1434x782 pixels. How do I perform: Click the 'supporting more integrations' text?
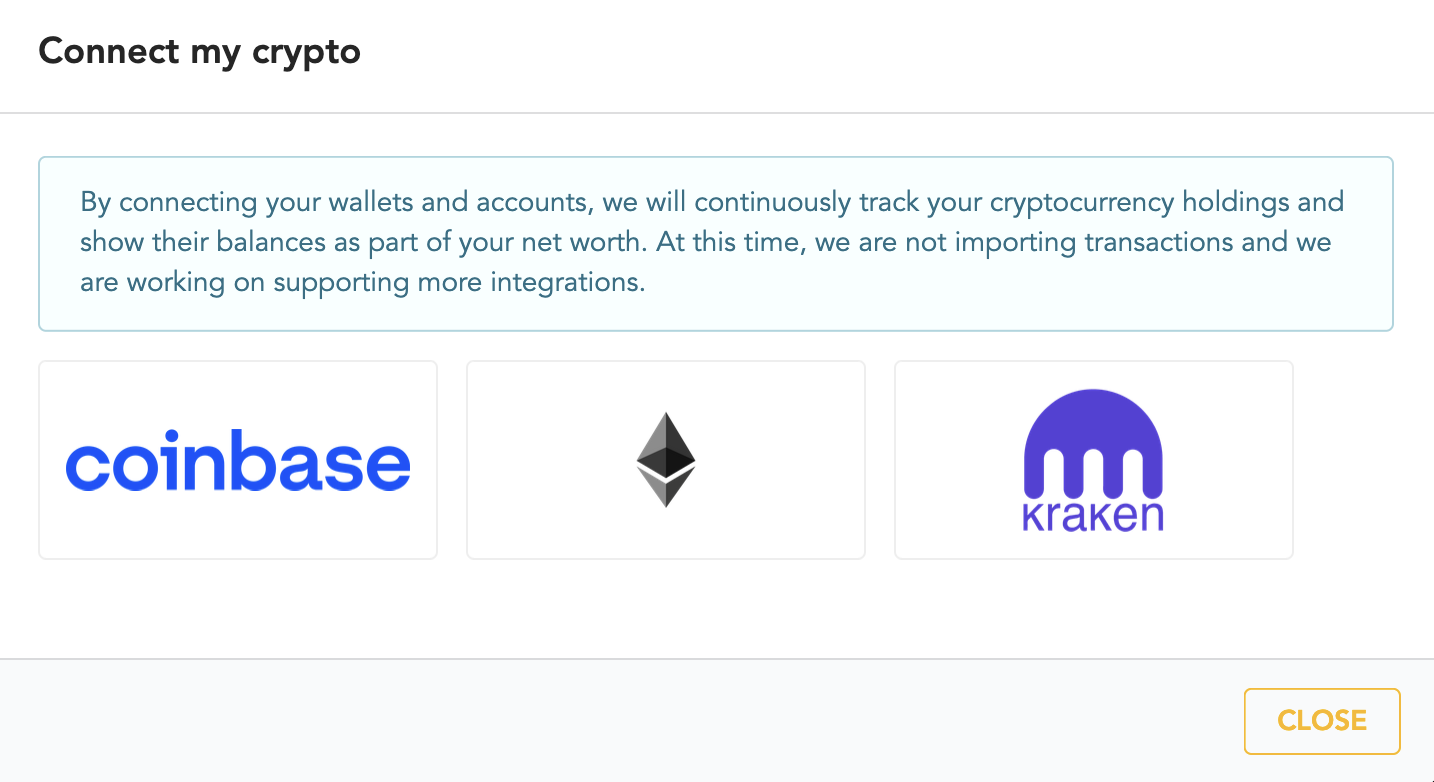click(x=459, y=282)
